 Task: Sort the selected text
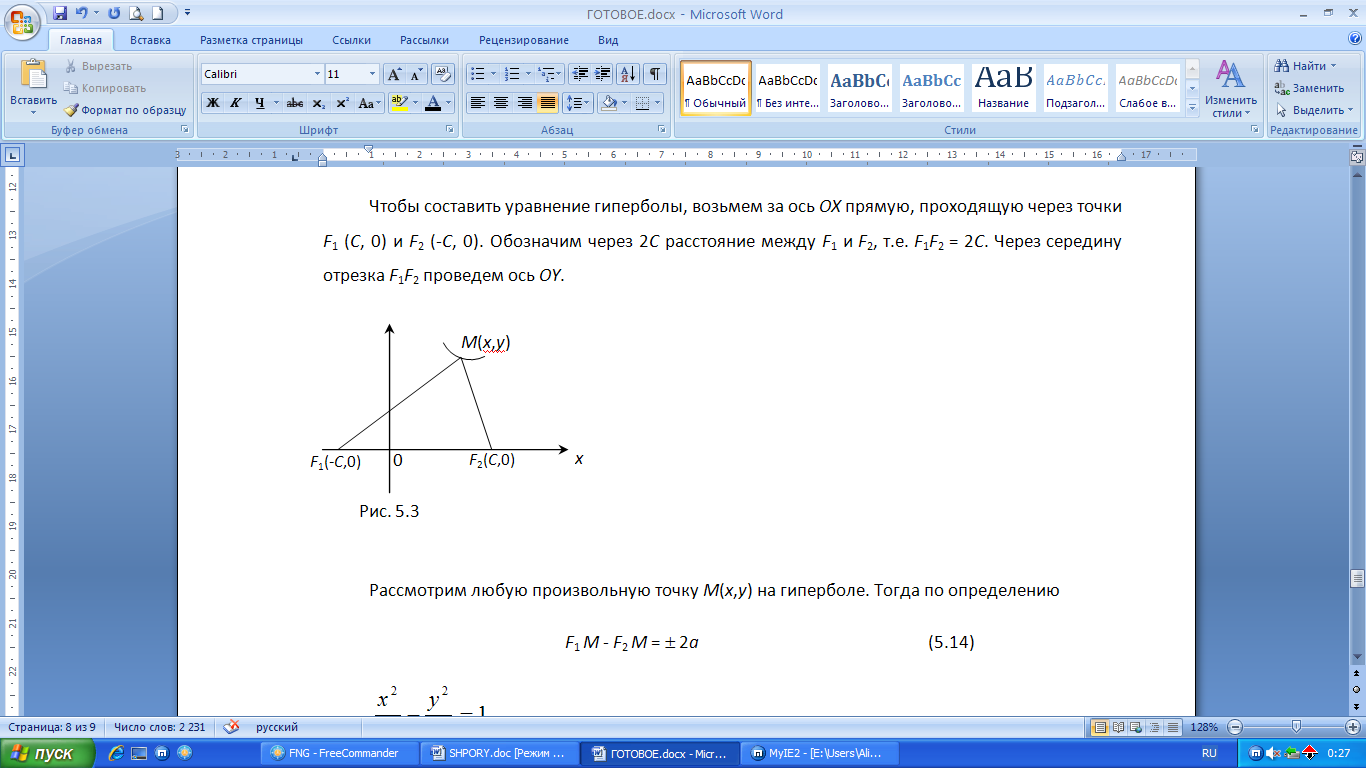click(629, 74)
